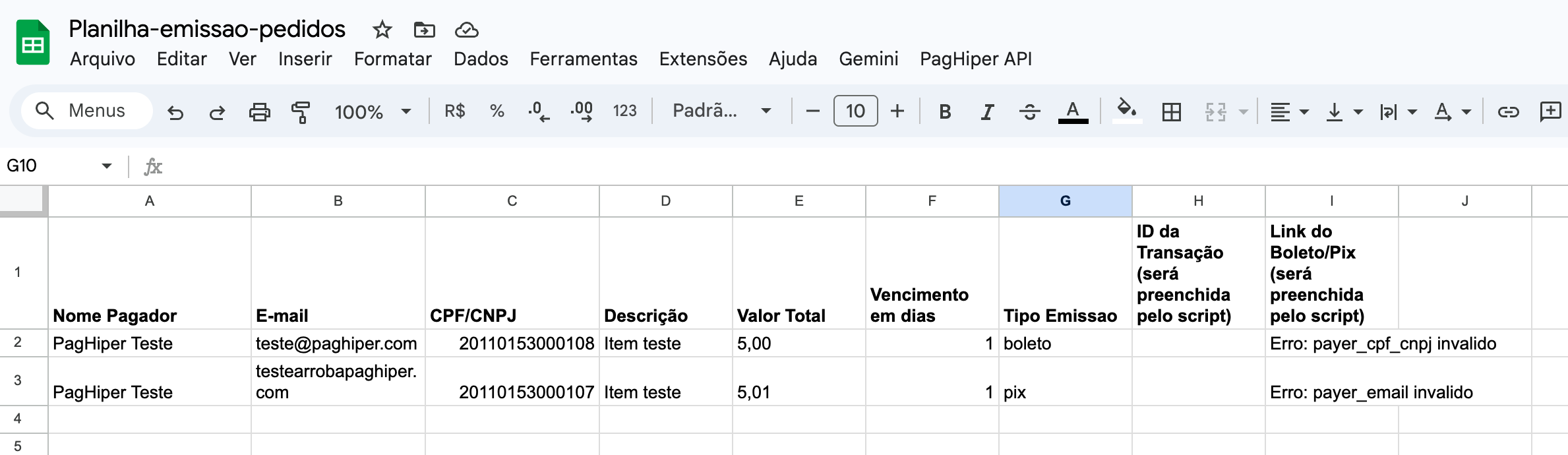Add a comment with plus icon

[1550, 111]
